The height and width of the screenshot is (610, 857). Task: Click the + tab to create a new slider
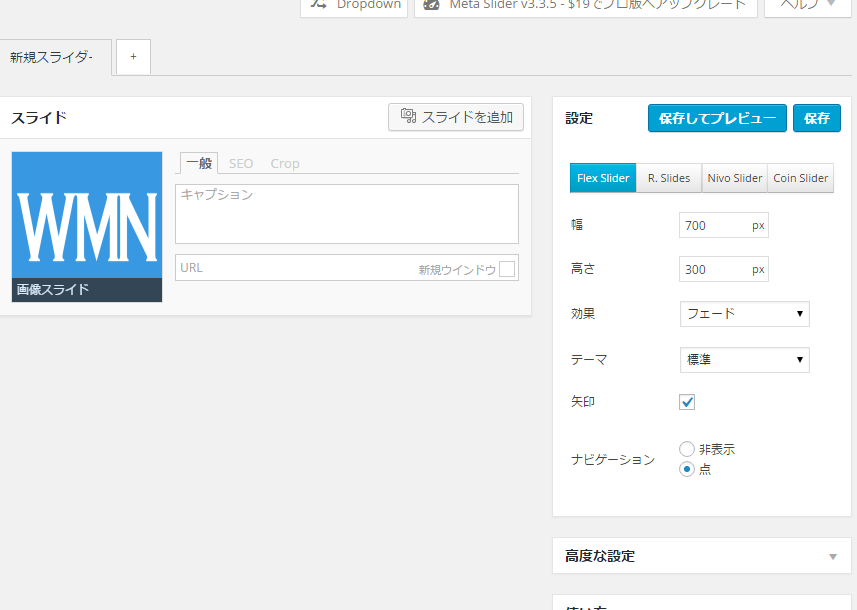pos(132,57)
